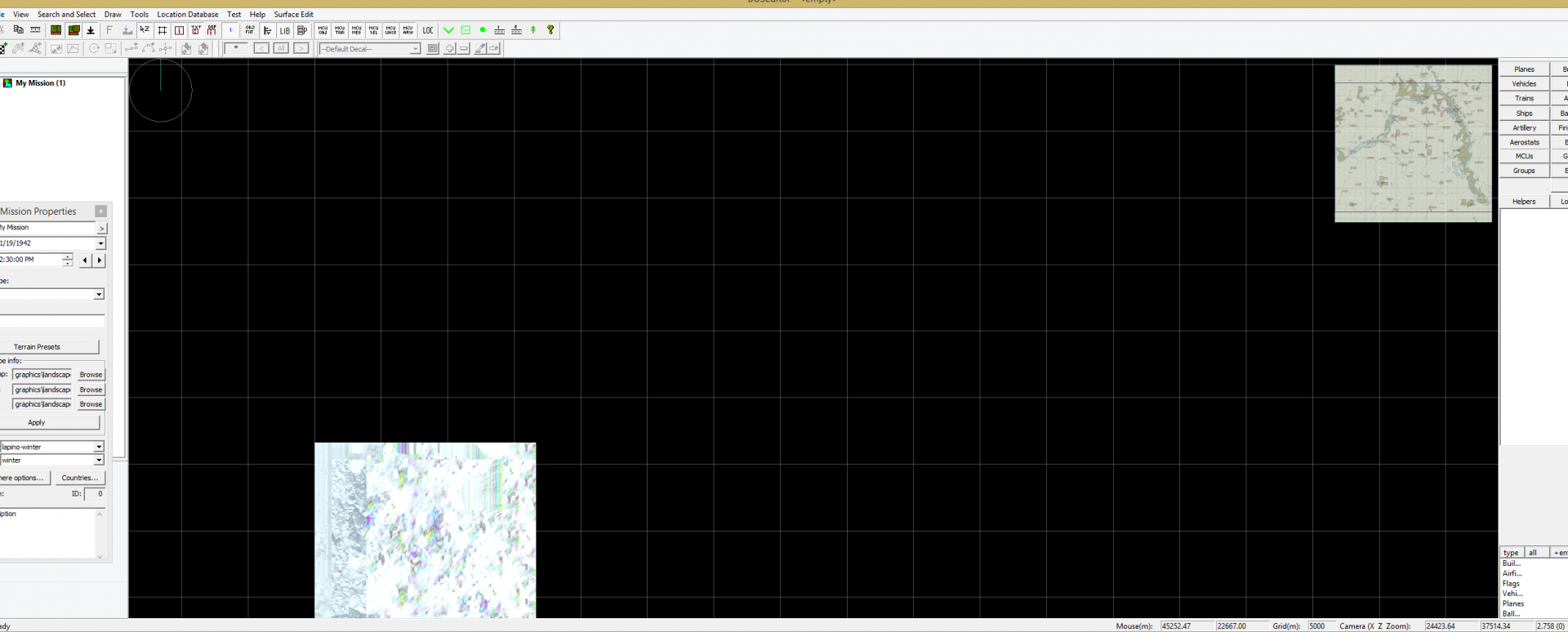Image resolution: width=1568 pixels, height=632 pixels.
Task: Open the Default Decal dropdown
Action: point(415,49)
